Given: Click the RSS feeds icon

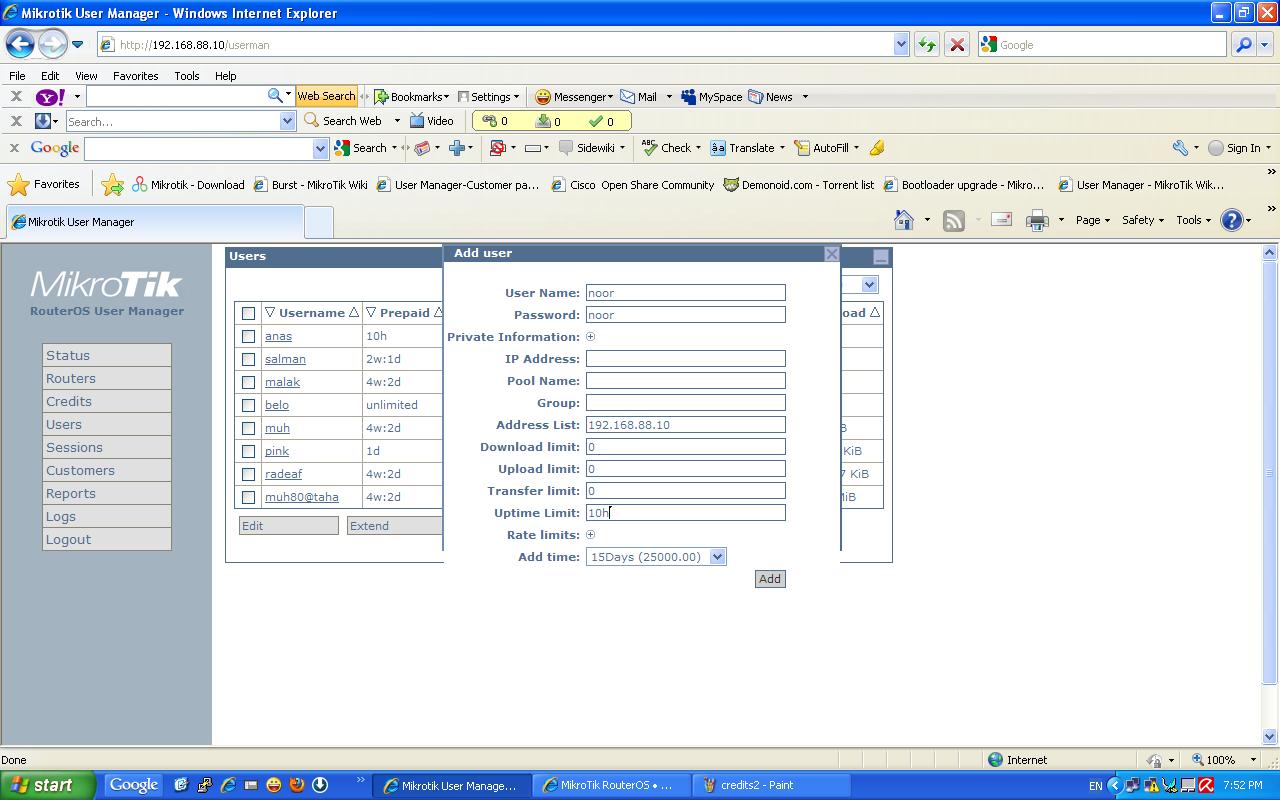Looking at the screenshot, I should (954, 220).
